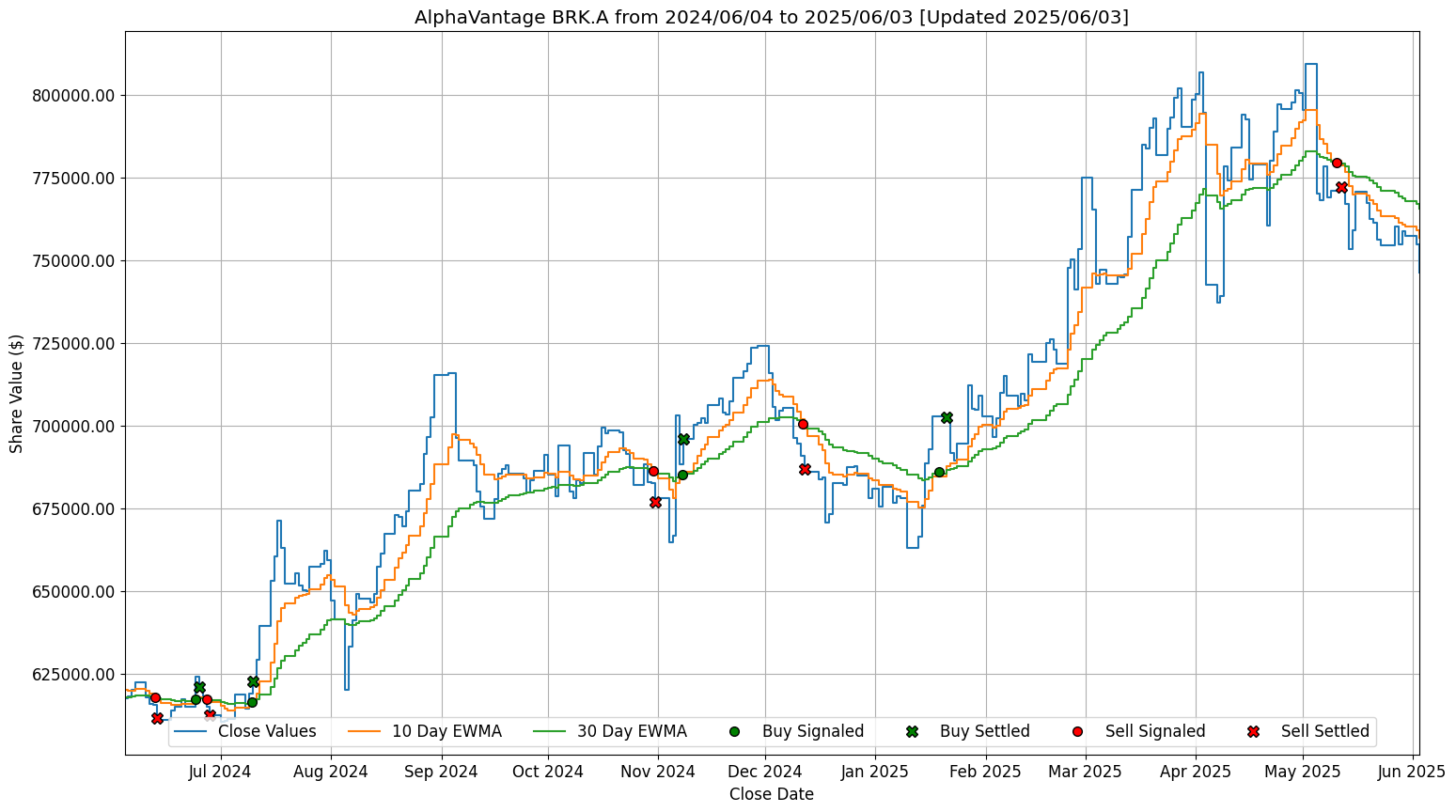The height and width of the screenshot is (812, 1456).
Task: Click the 'Buy Settled' legend label
Action: 985,731
